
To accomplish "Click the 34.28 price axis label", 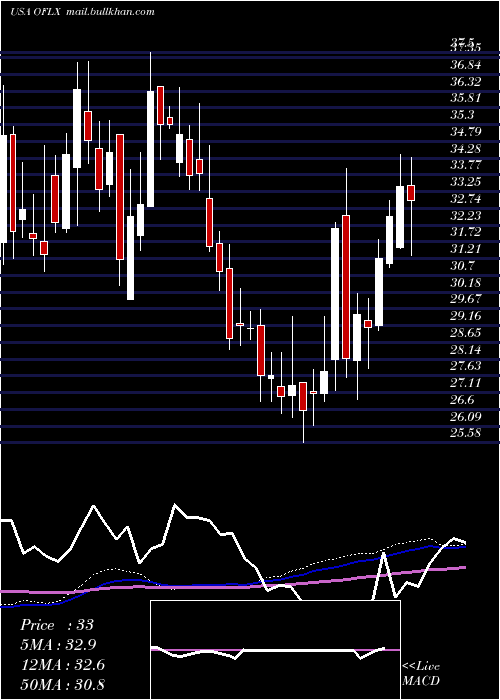I will (466, 149).
